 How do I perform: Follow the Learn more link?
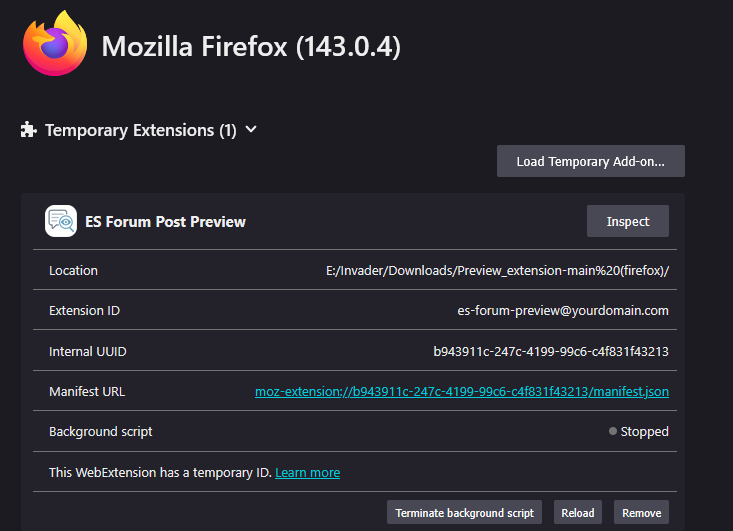(x=307, y=472)
